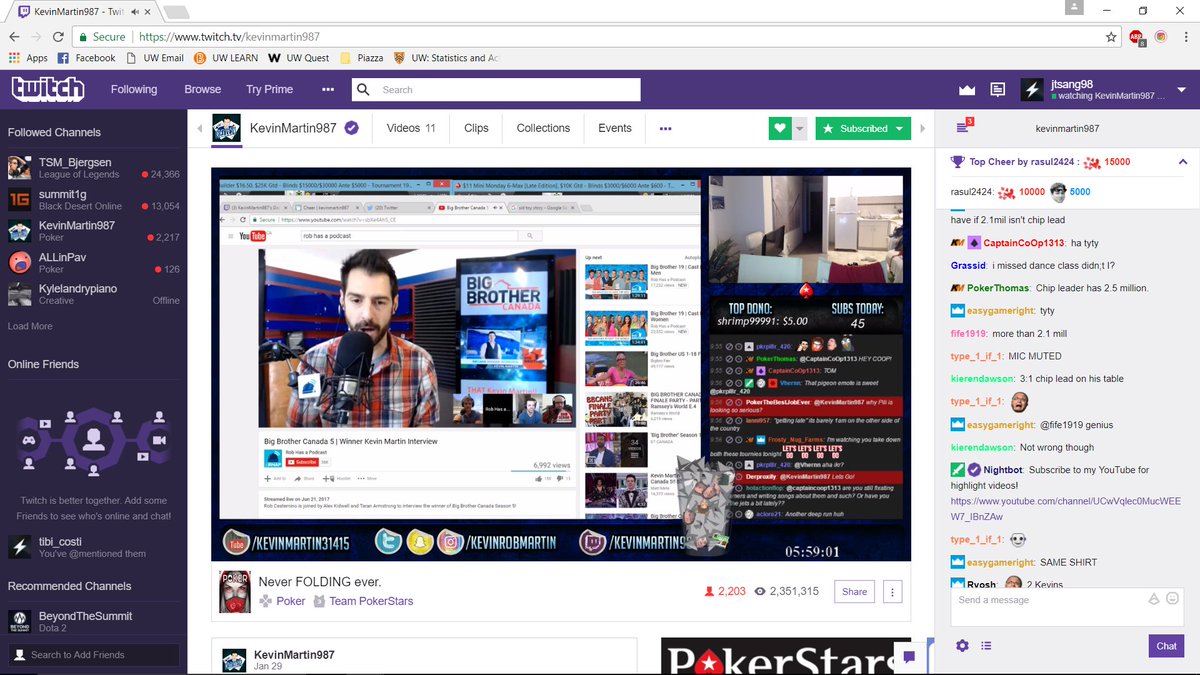This screenshot has width=1200, height=675.
Task: Open the chat rooms list icon
Action: [964, 127]
